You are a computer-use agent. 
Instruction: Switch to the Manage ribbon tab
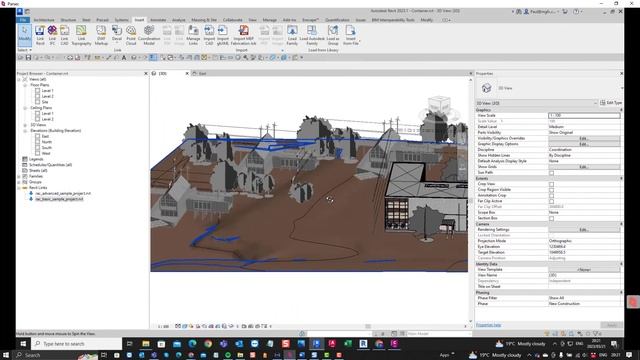point(269,20)
